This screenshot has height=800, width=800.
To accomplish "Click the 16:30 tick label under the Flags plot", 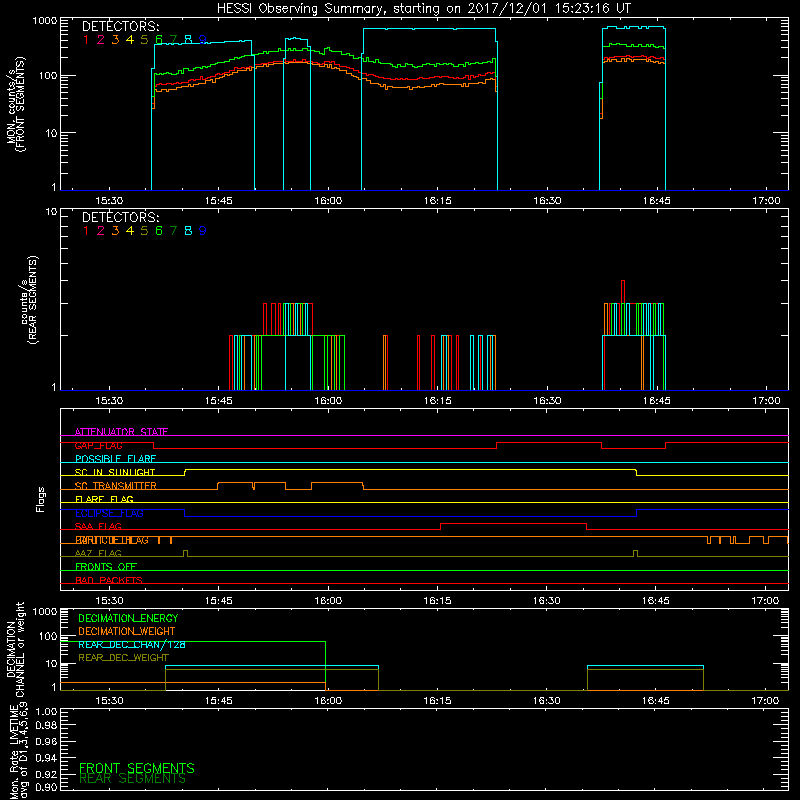I will [x=546, y=601].
